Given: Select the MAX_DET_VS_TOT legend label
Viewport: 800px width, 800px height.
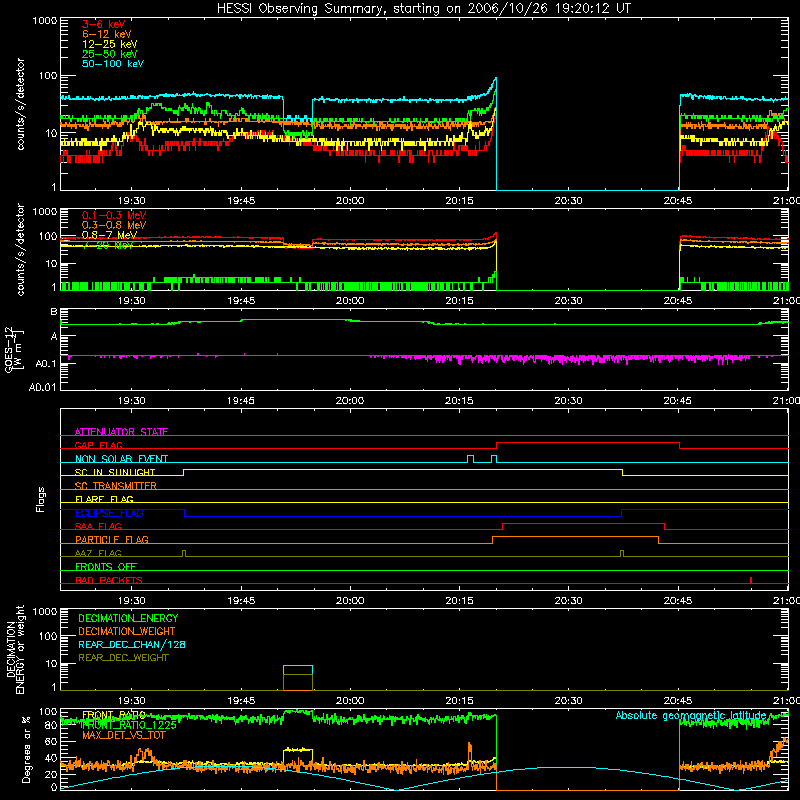Looking at the screenshot, I should tap(124, 735).
